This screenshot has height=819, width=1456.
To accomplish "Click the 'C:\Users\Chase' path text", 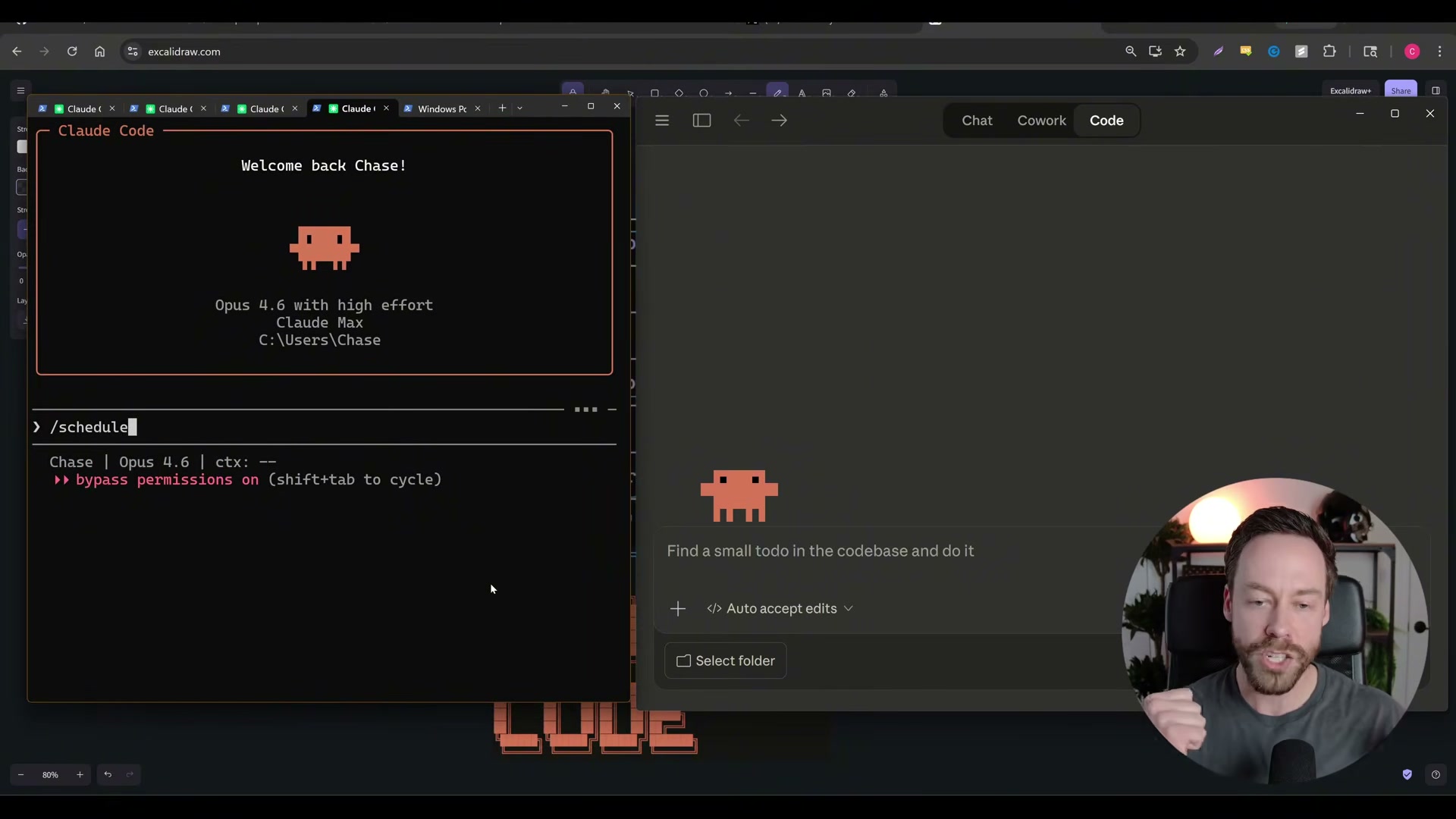I will pos(319,340).
